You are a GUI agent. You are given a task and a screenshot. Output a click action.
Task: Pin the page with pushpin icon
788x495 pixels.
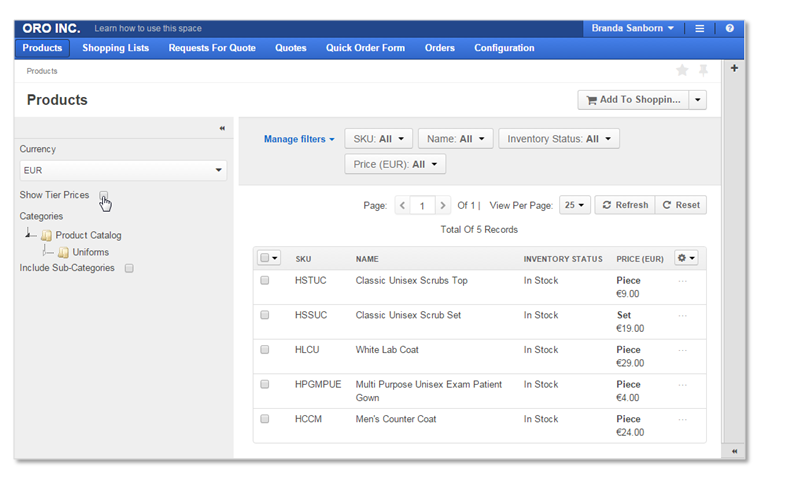703,70
